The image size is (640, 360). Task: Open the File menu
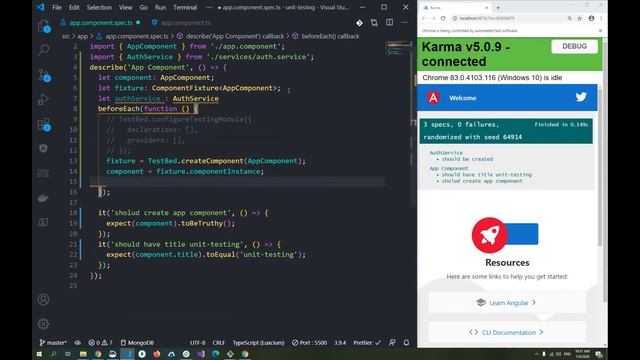57,7
